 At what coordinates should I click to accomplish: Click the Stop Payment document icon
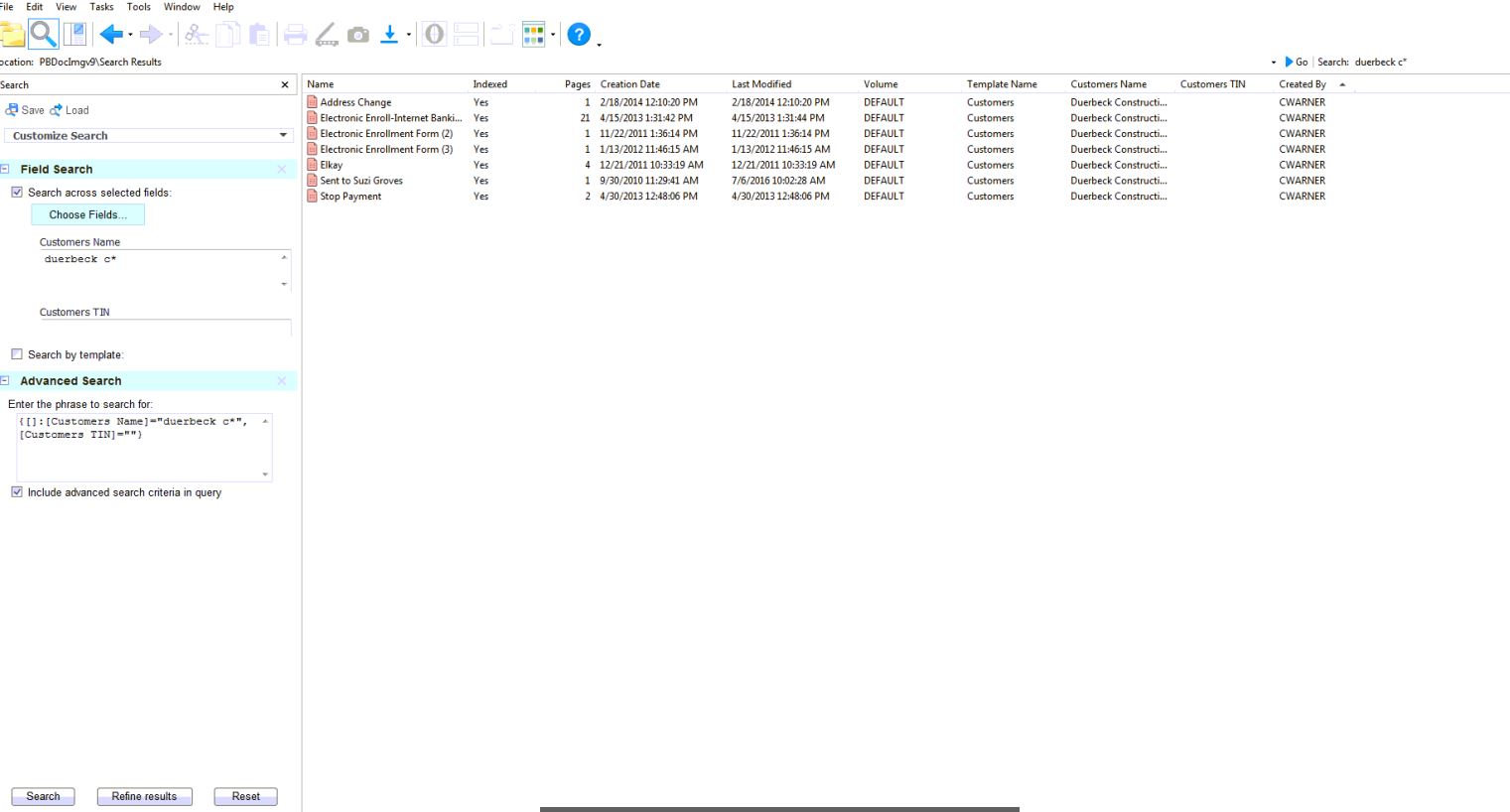[313, 197]
